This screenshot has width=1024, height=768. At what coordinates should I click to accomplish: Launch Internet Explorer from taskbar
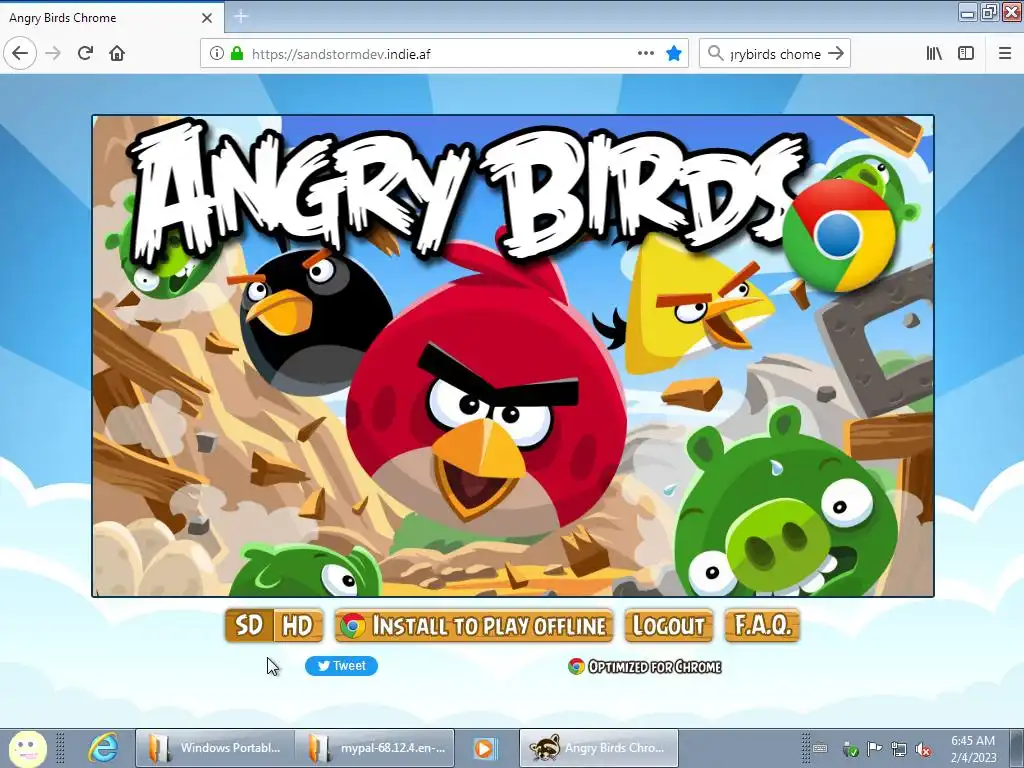(103, 748)
